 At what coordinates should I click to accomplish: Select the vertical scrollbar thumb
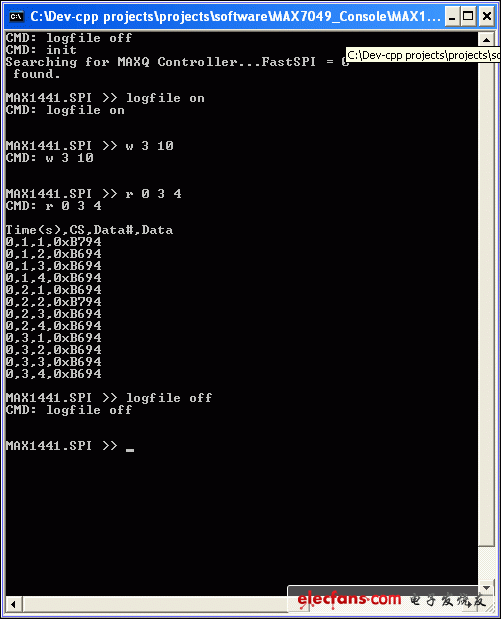pos(486,296)
